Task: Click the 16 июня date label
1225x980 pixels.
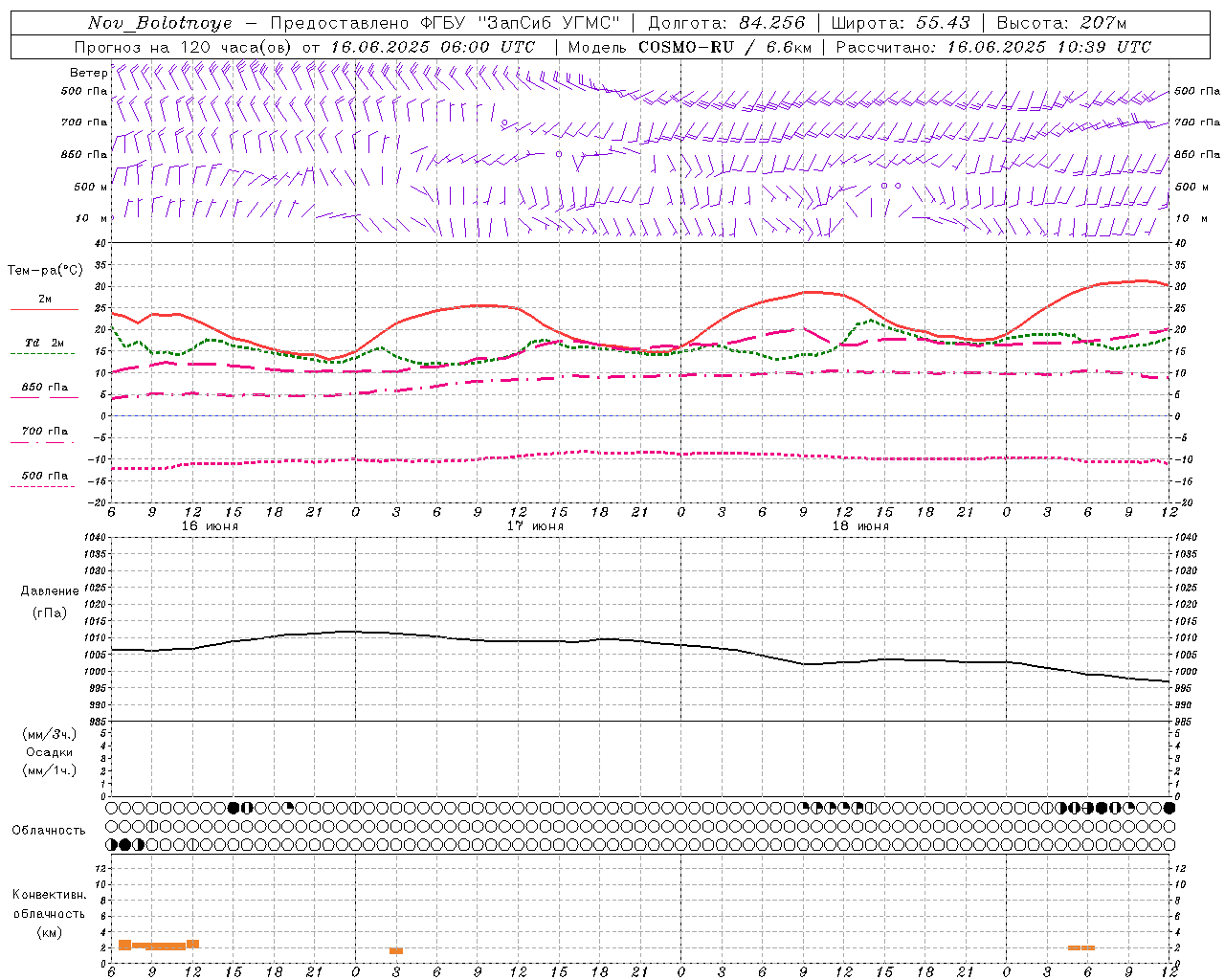Action: click(x=210, y=526)
